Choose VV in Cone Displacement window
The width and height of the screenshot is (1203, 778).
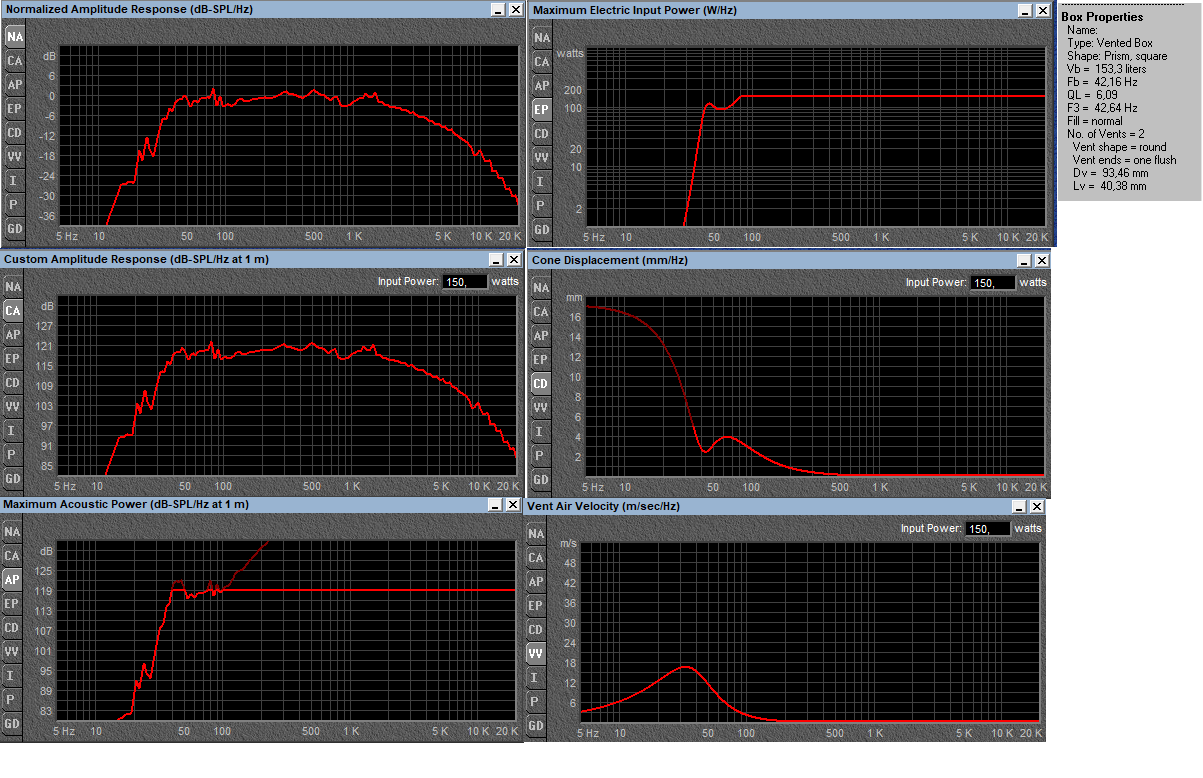point(541,408)
